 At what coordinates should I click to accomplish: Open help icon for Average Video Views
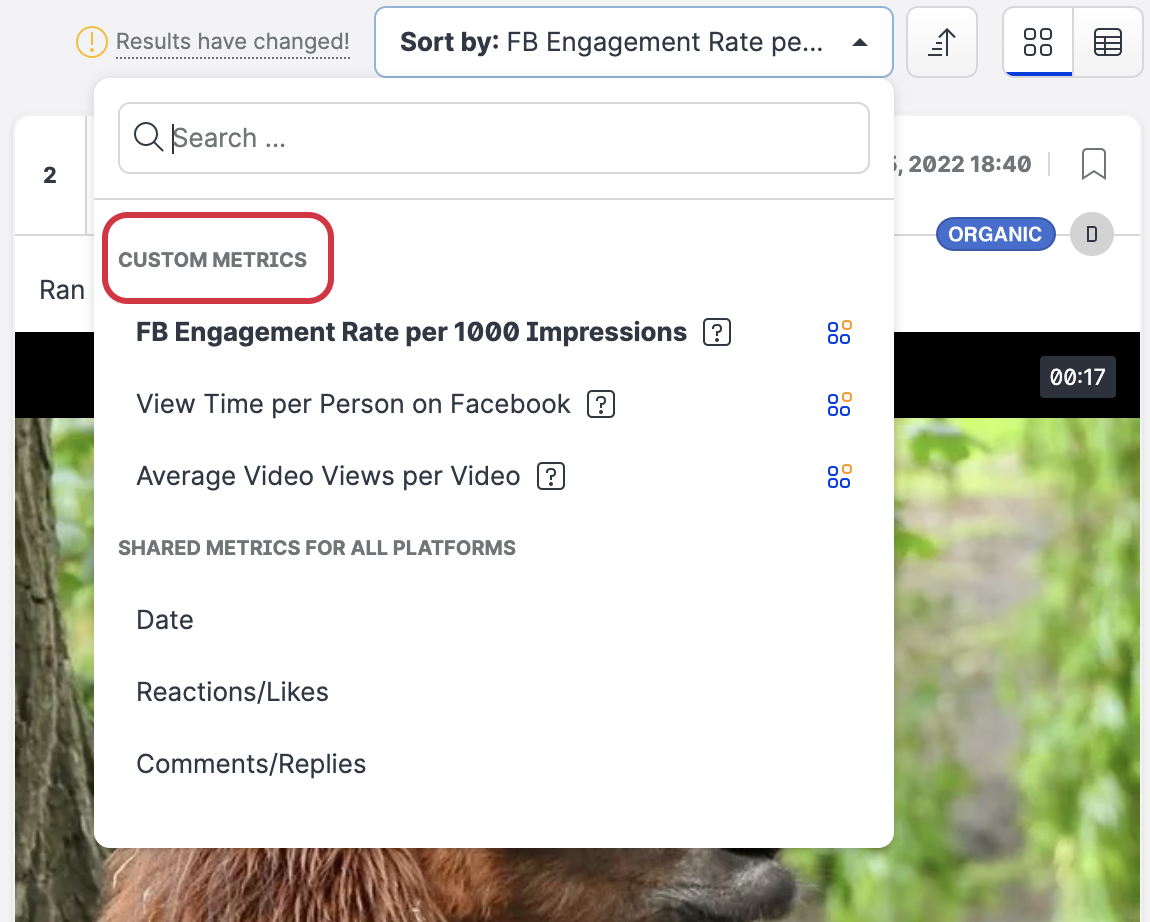coord(551,476)
